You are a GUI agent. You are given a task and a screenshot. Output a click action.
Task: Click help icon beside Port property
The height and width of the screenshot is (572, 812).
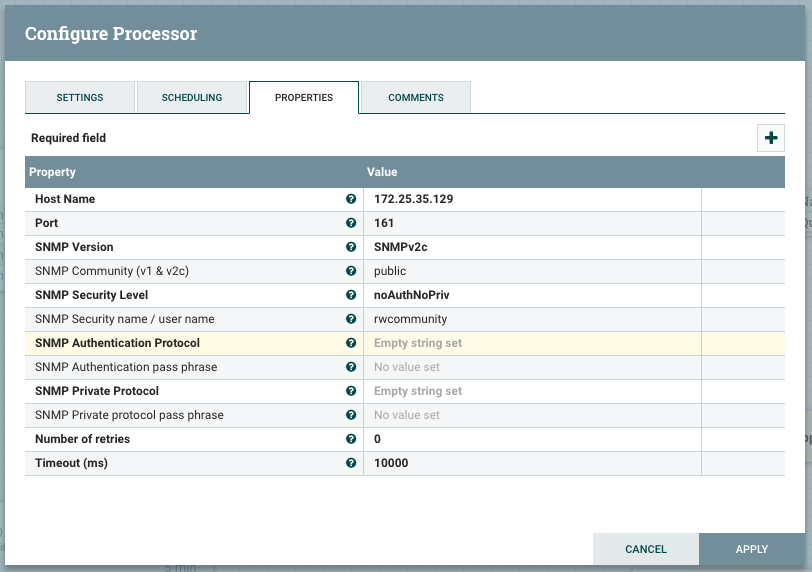tap(351, 223)
